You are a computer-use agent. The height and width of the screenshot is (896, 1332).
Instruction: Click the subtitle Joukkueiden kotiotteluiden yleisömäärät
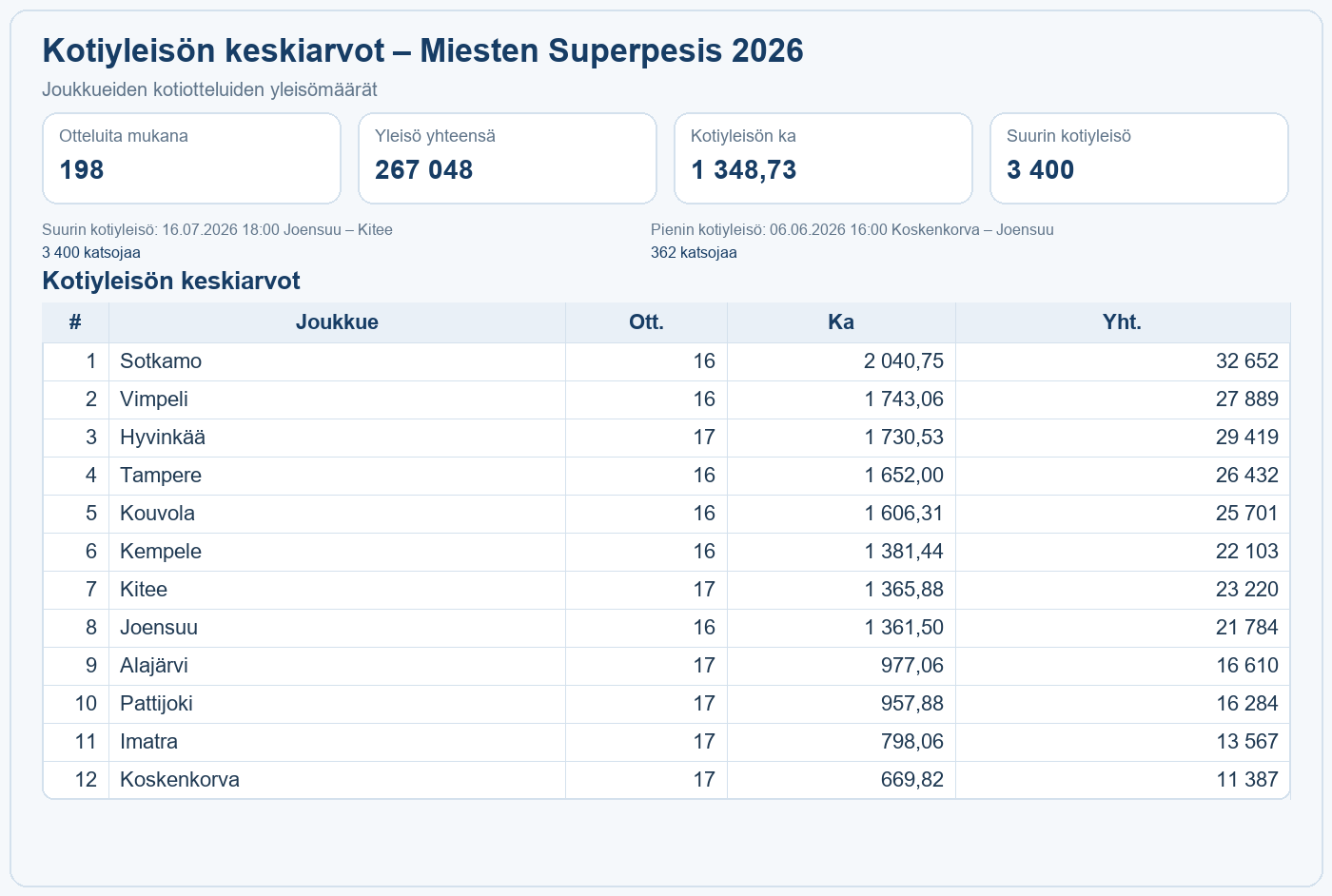coord(209,89)
